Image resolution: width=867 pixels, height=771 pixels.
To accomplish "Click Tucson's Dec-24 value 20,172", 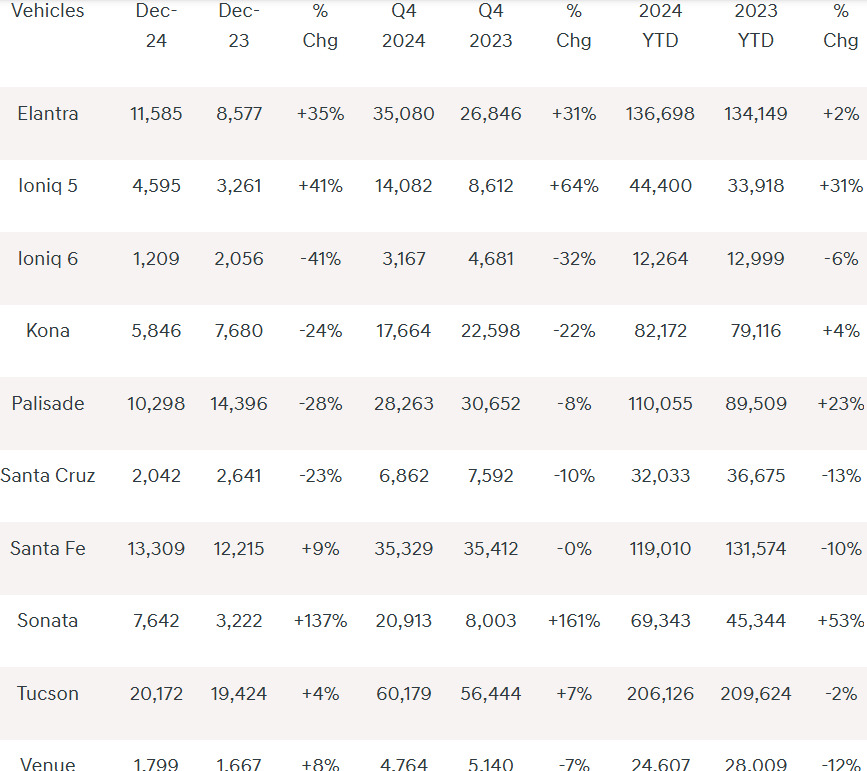I will 156,694.
